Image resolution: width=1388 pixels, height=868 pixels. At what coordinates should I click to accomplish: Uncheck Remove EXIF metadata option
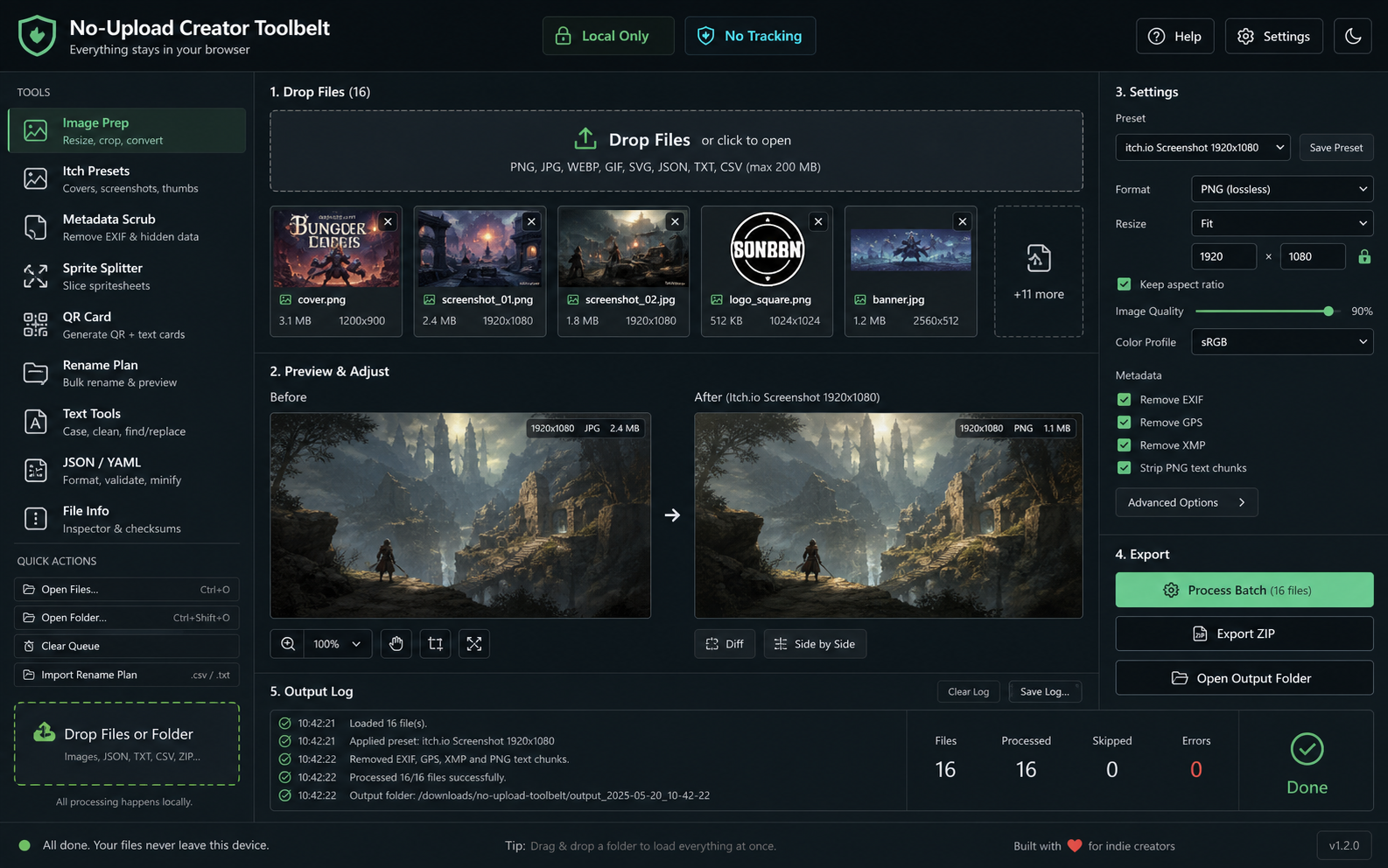coord(1125,400)
